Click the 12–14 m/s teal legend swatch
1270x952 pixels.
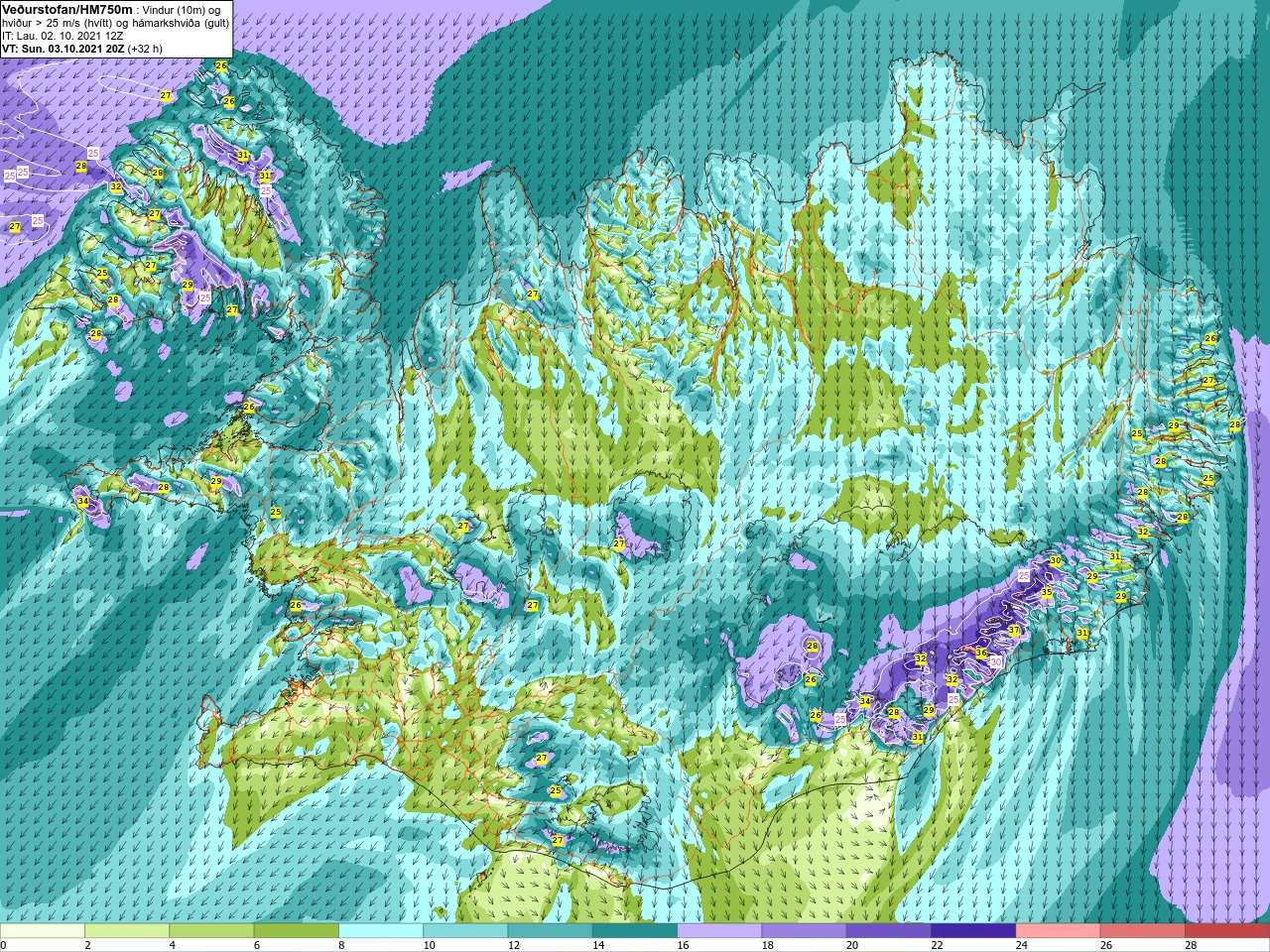pos(550,931)
